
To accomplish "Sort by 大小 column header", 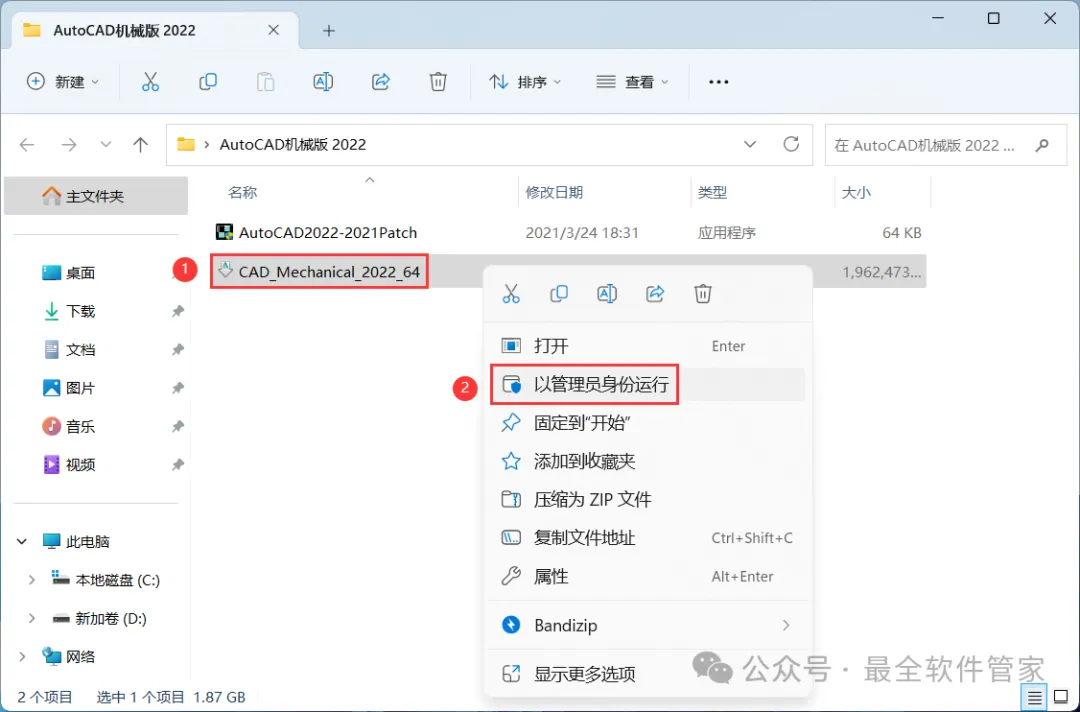I will (x=856, y=193).
